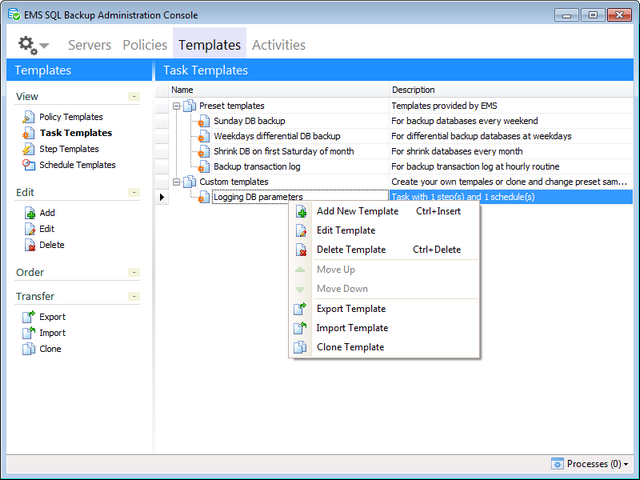Collapse the Transfer sidebar section
Viewport: 640px width, 480px height.
(x=134, y=296)
